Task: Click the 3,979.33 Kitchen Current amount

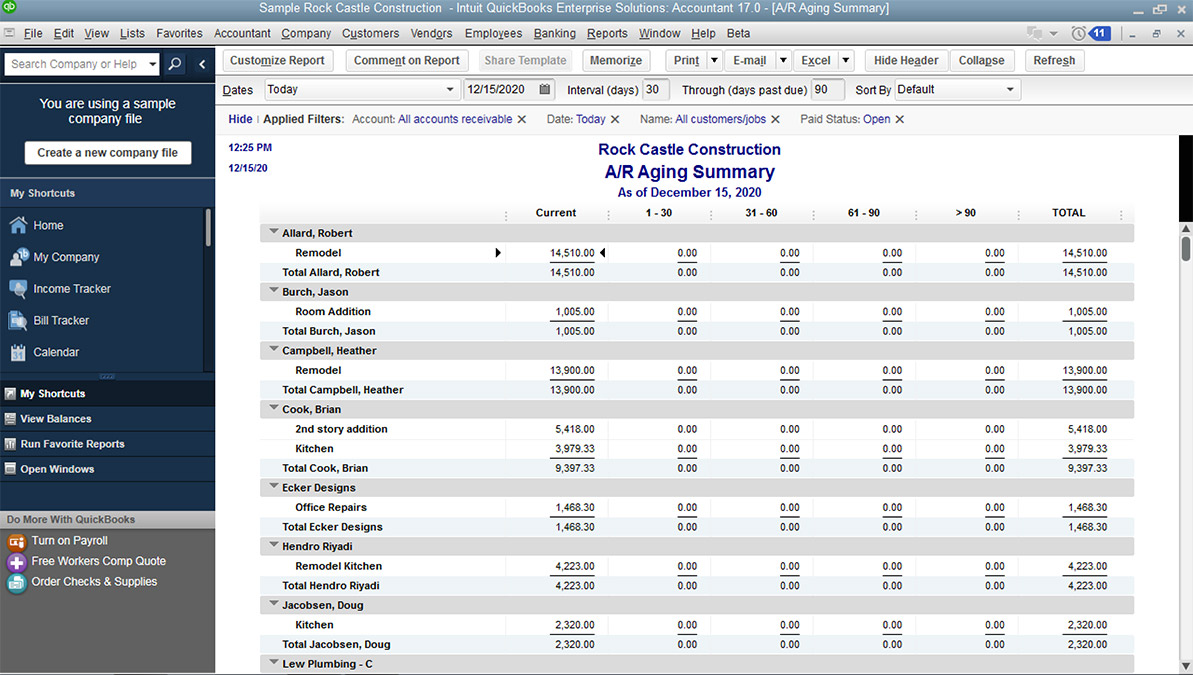Action: click(574, 449)
